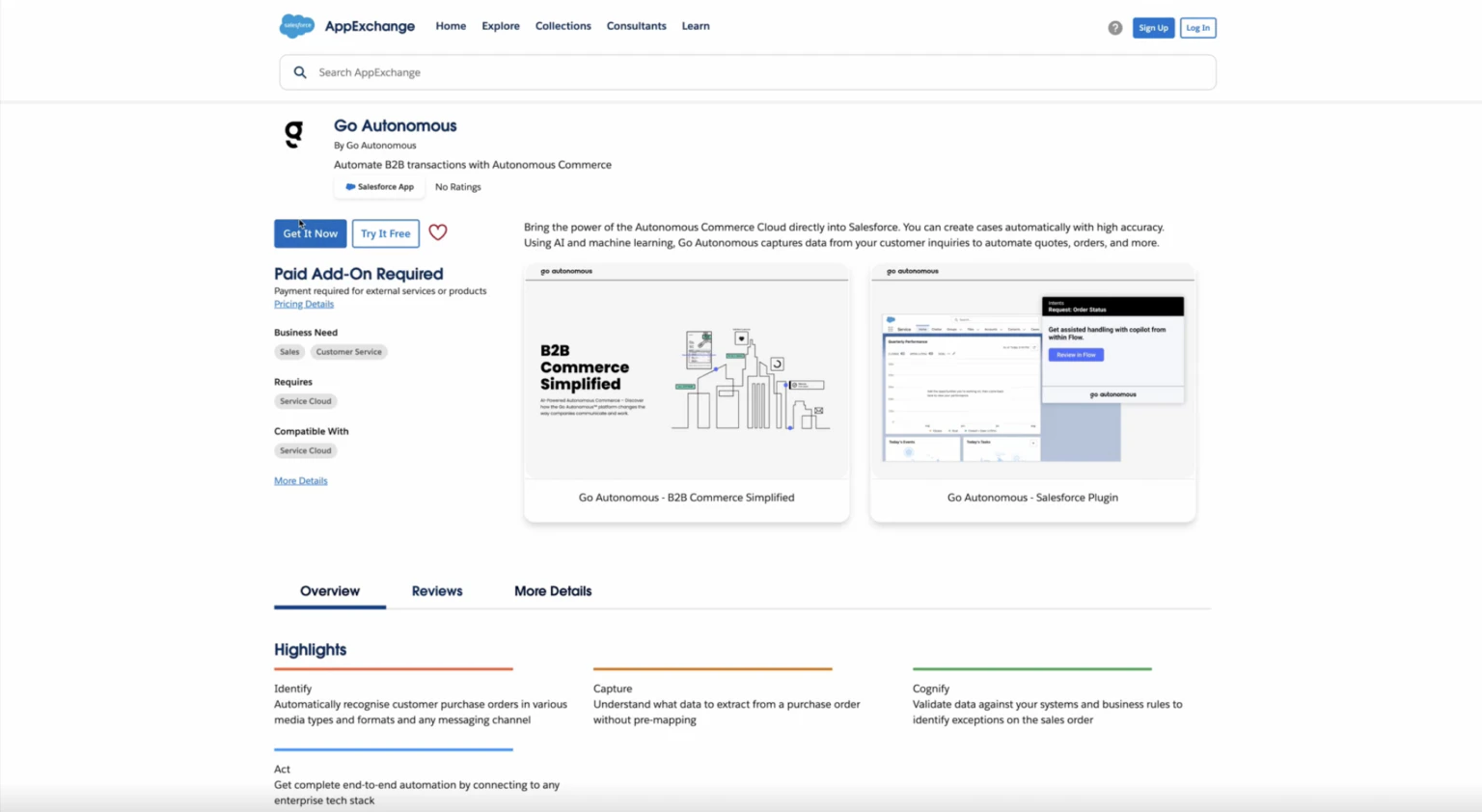
Task: Click the Service Cloud tag under Requires
Action: click(x=306, y=401)
